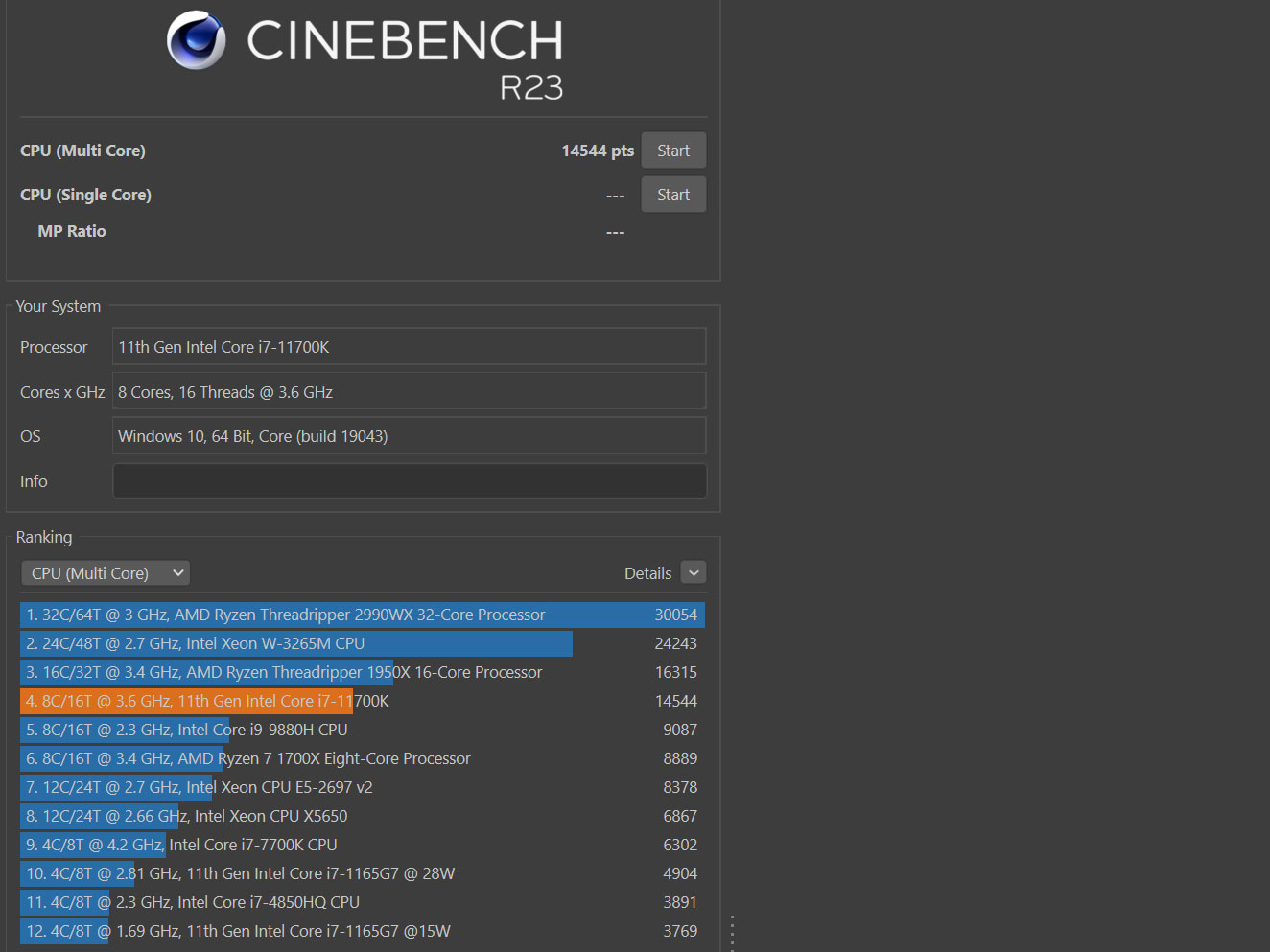Click the CINEBENCH title text

click(405, 41)
